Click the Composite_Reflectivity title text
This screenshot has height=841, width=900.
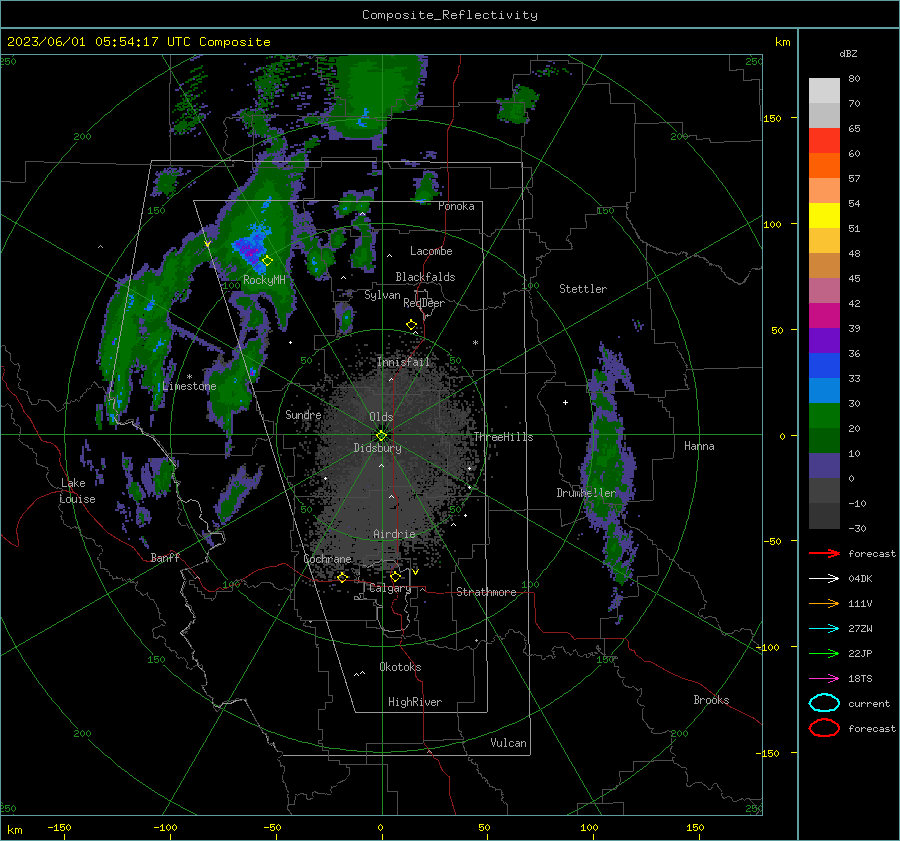[449, 15]
